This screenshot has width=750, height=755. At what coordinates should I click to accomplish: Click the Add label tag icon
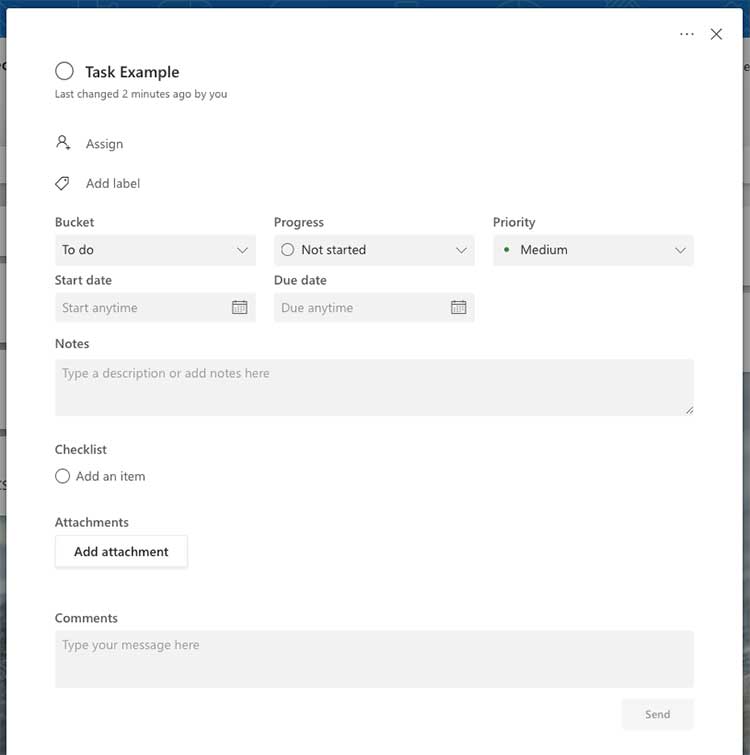pos(63,183)
